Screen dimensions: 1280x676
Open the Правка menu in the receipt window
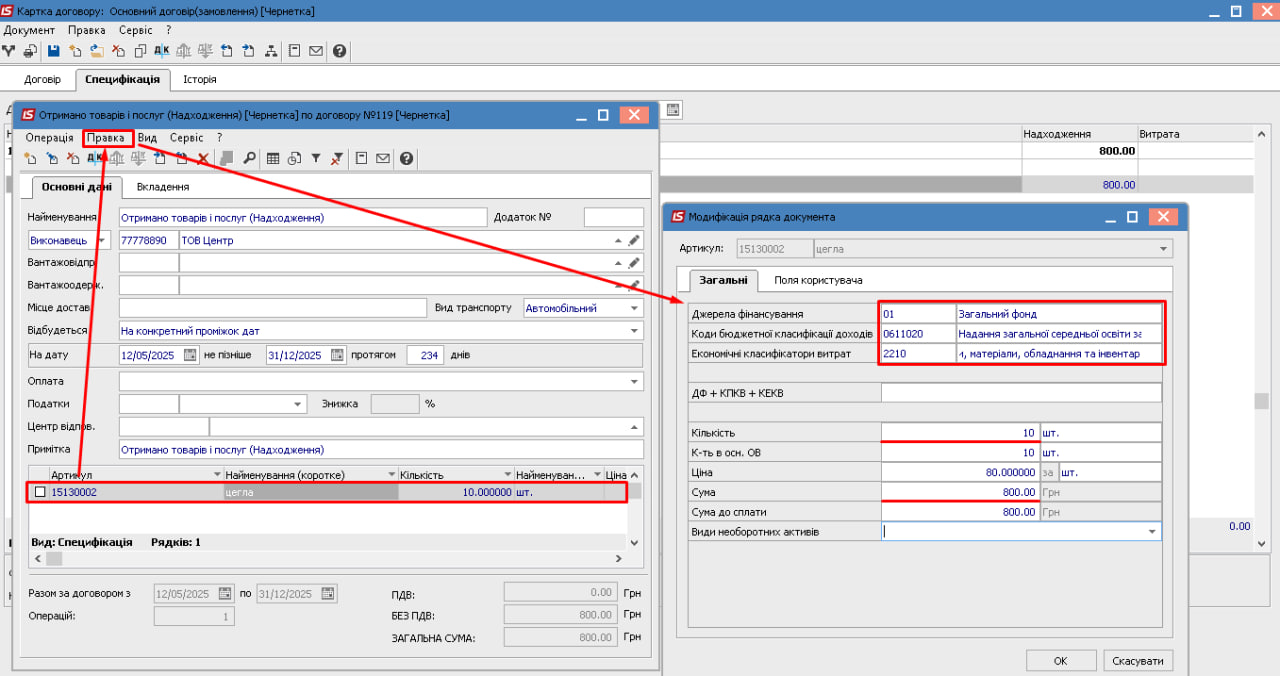(107, 138)
